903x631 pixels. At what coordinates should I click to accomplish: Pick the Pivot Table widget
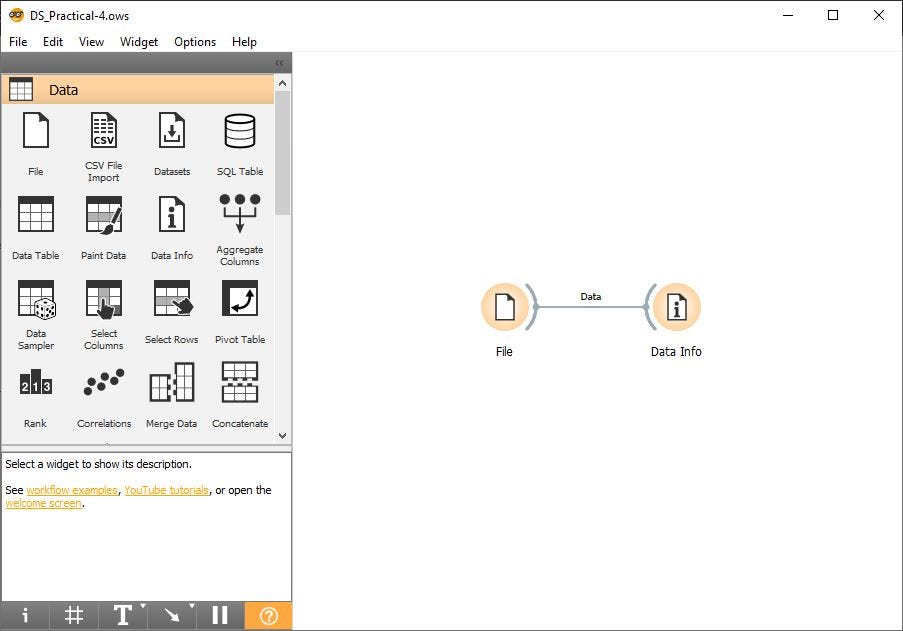(x=240, y=311)
